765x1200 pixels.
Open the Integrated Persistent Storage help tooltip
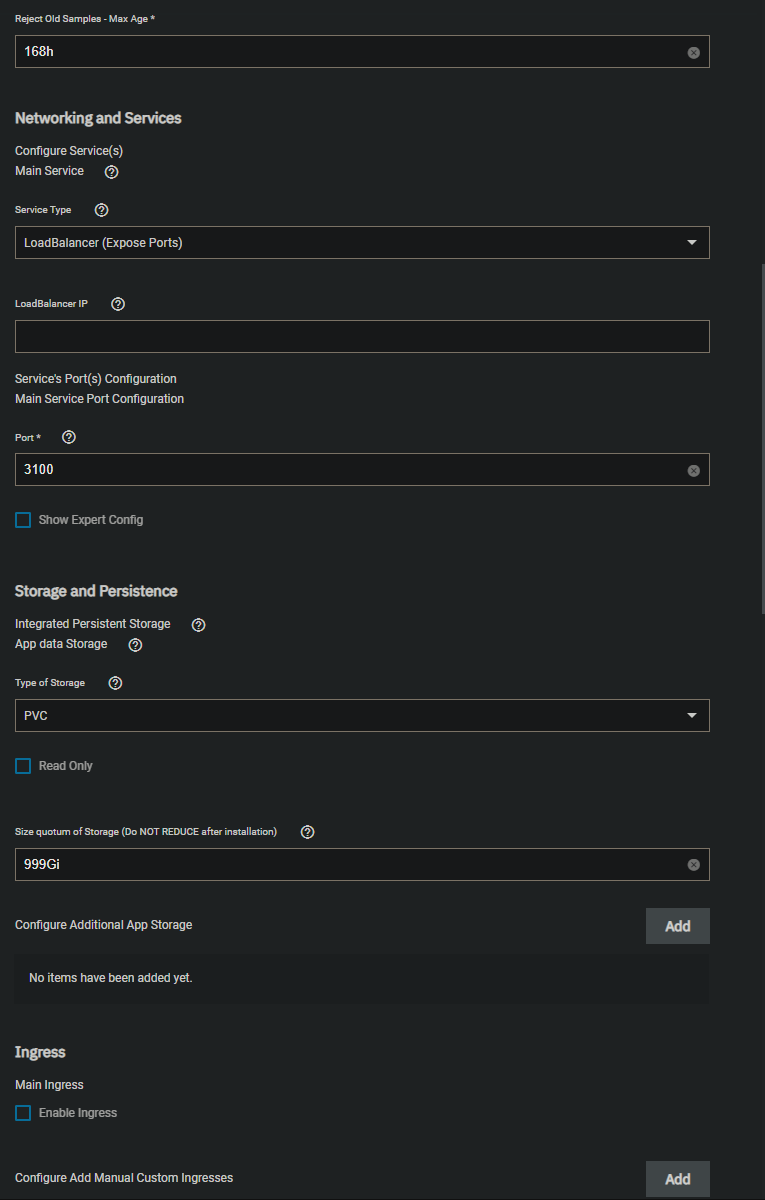[197, 624]
